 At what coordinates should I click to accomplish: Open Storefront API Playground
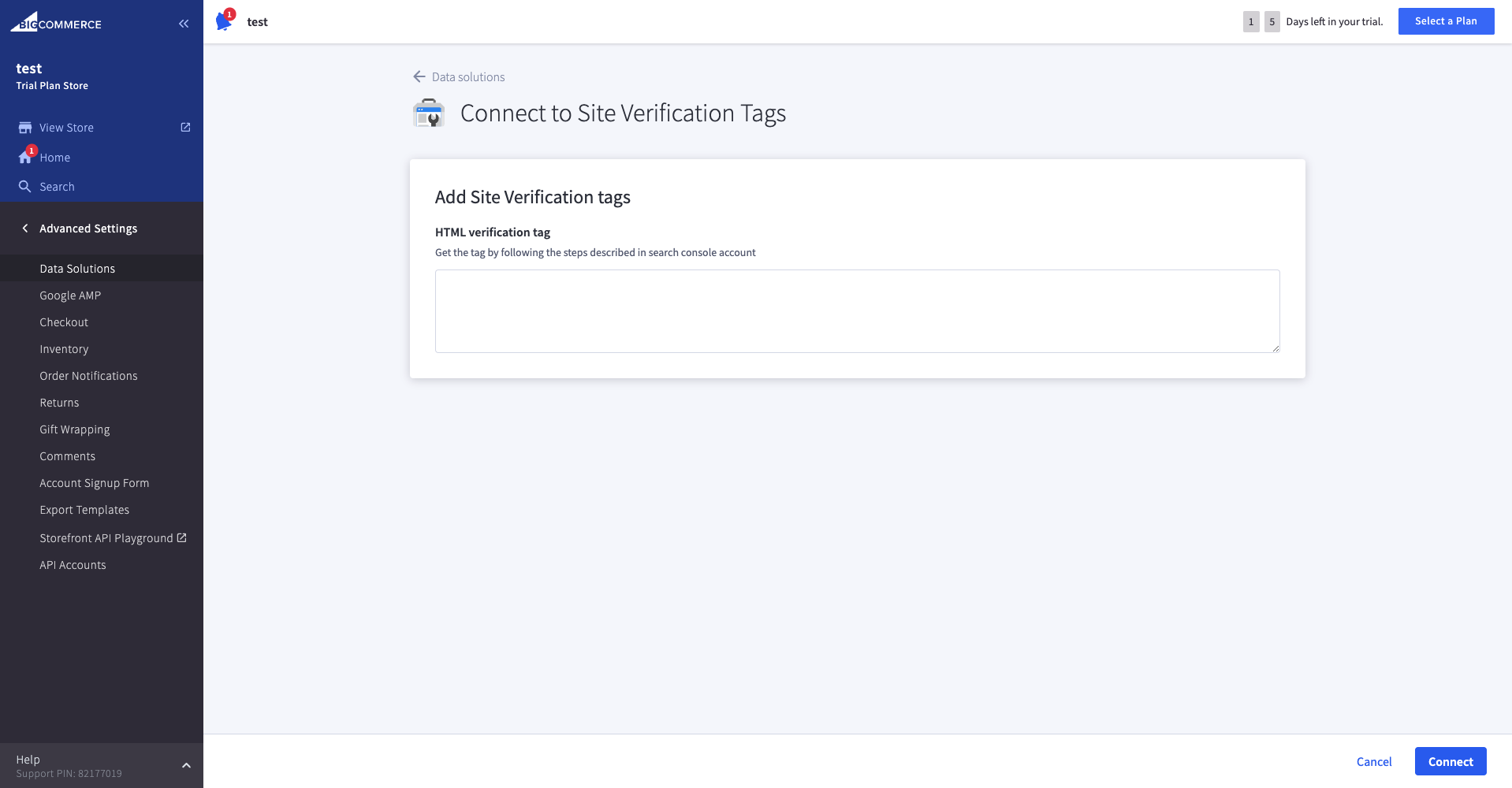tap(106, 538)
